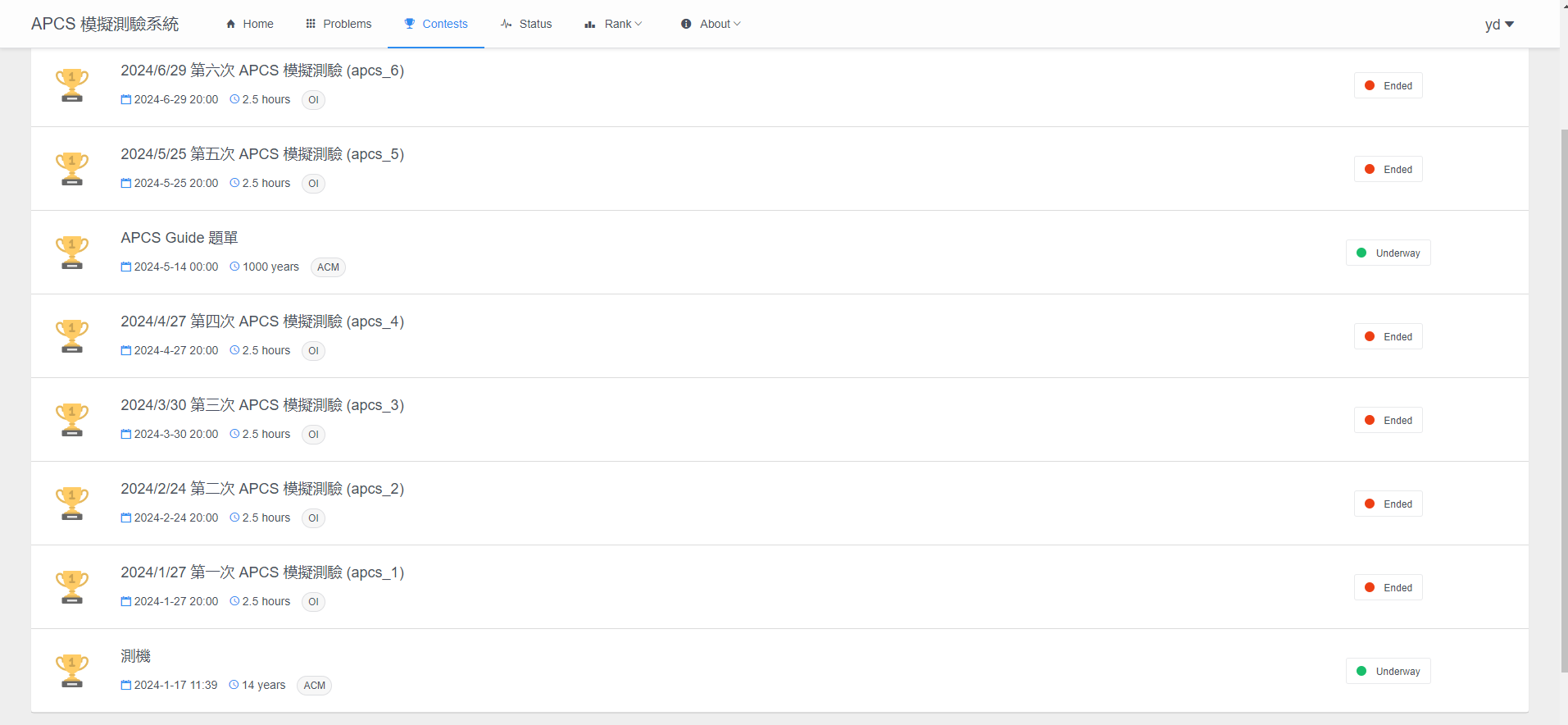Screen dimensions: 1568x725
Task: Open the Status page in navigation
Action: click(526, 24)
